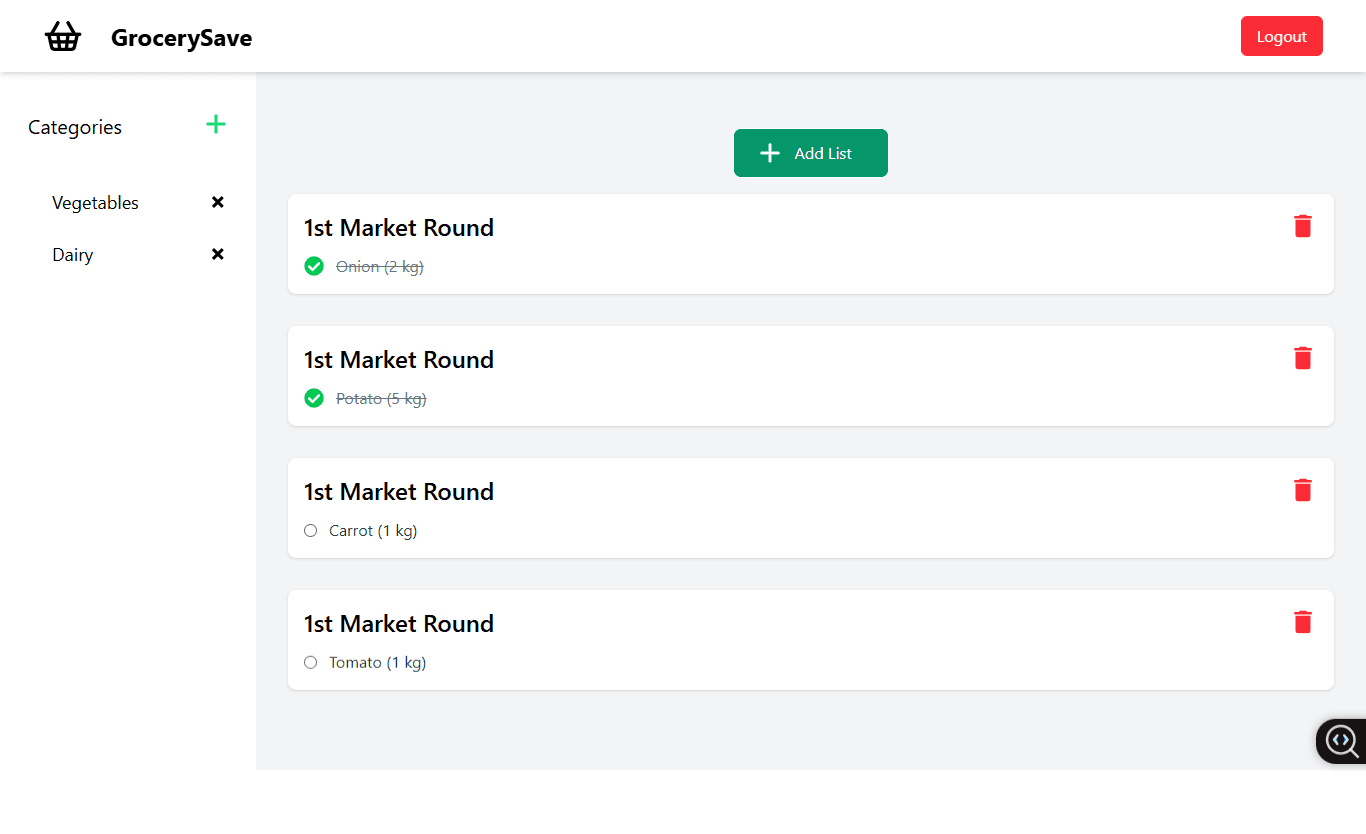Open the GrocerySave home title
1366x834 pixels.
[x=181, y=38]
